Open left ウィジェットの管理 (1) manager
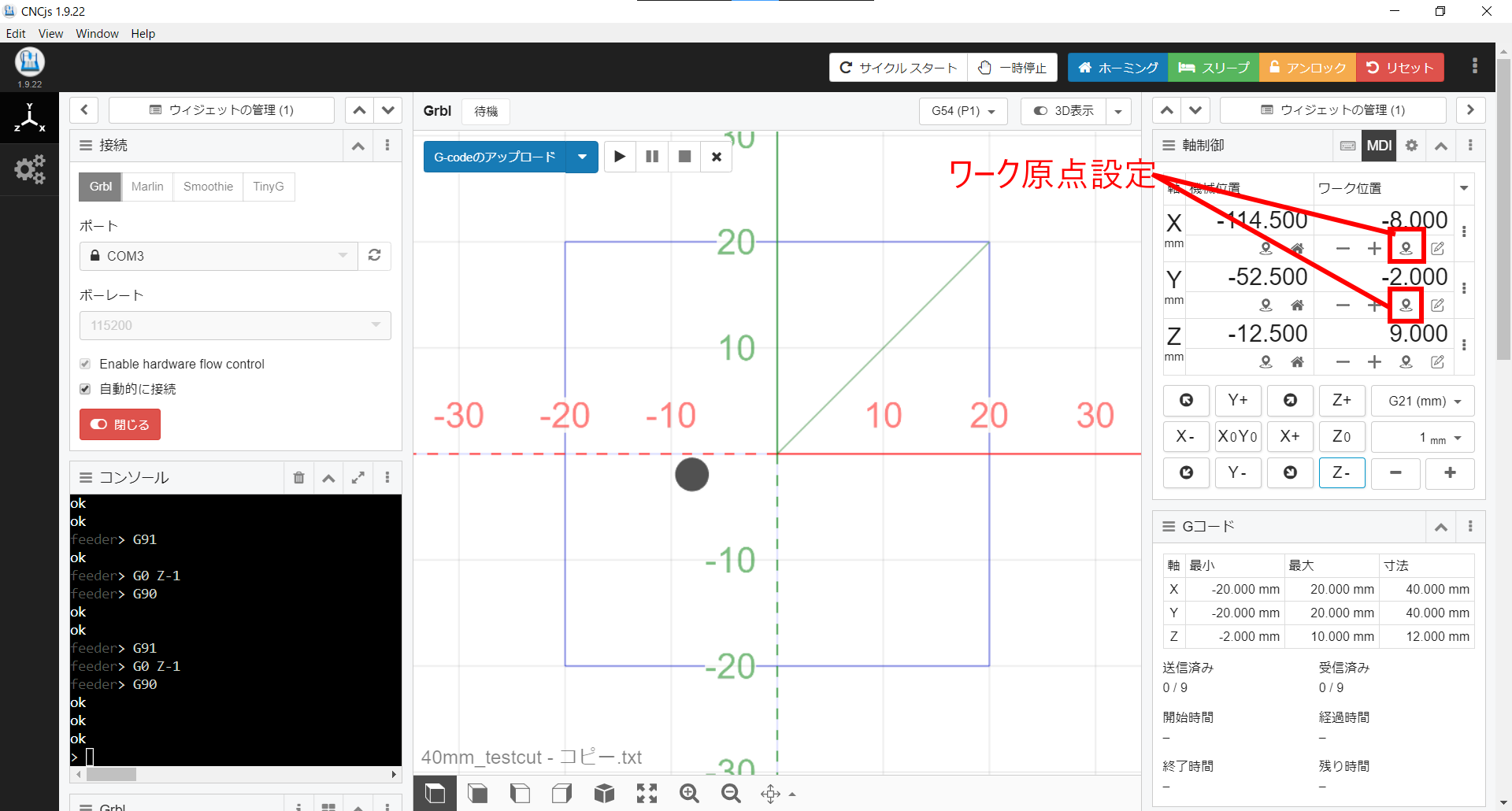 [221, 110]
